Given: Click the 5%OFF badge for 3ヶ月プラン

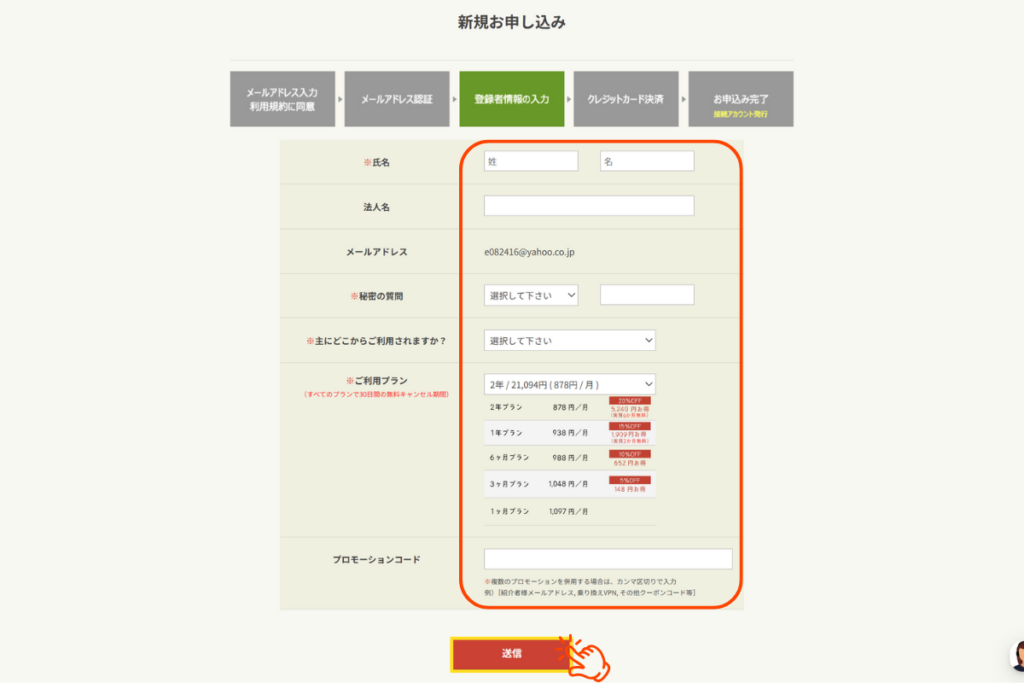Looking at the screenshot, I should tap(630, 481).
